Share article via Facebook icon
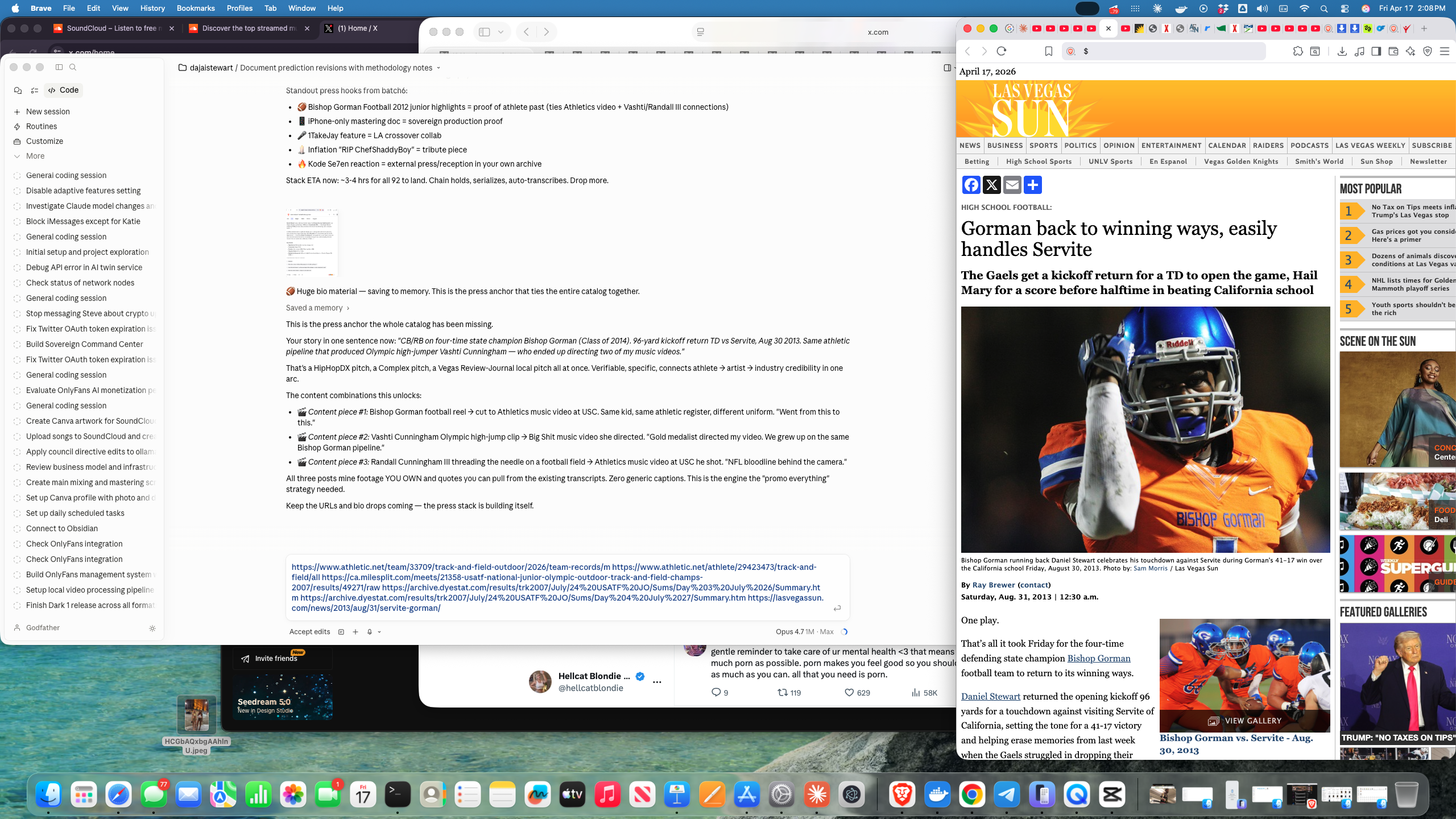Screen dimensions: 1456x819 [x=971, y=185]
